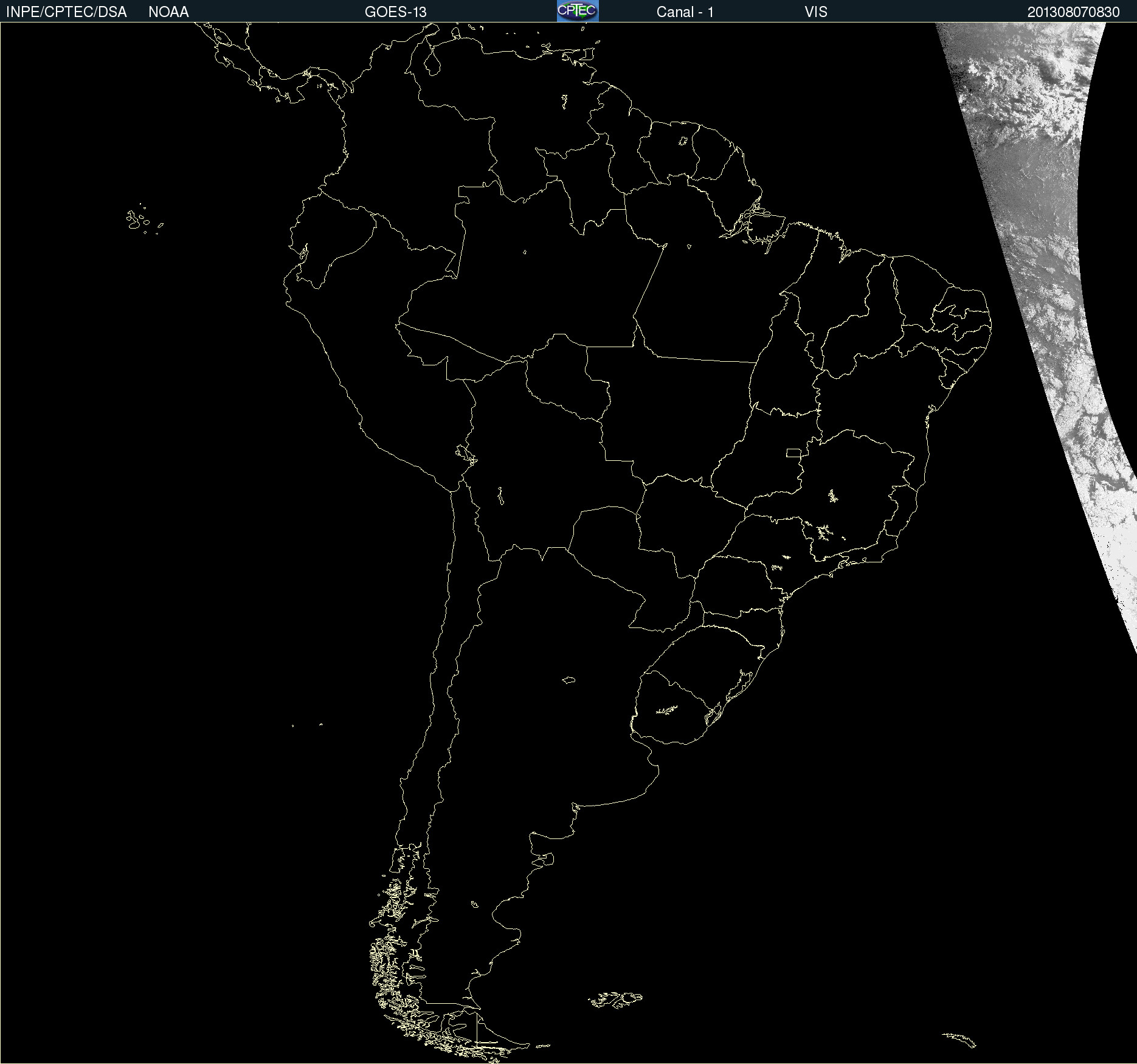
Task: Click the VIS channel label
Action: click(x=816, y=12)
